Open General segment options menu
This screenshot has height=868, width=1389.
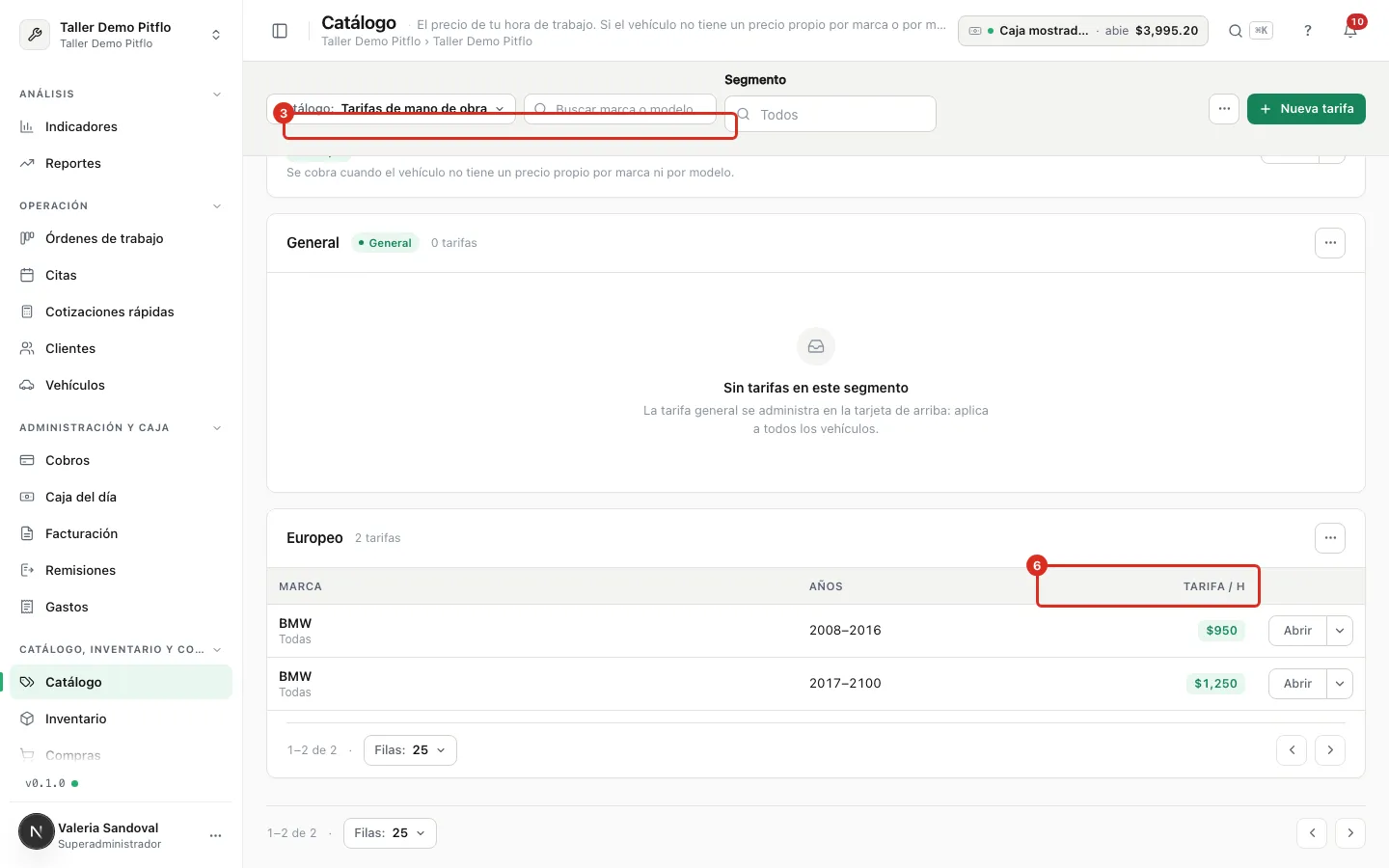click(1330, 243)
